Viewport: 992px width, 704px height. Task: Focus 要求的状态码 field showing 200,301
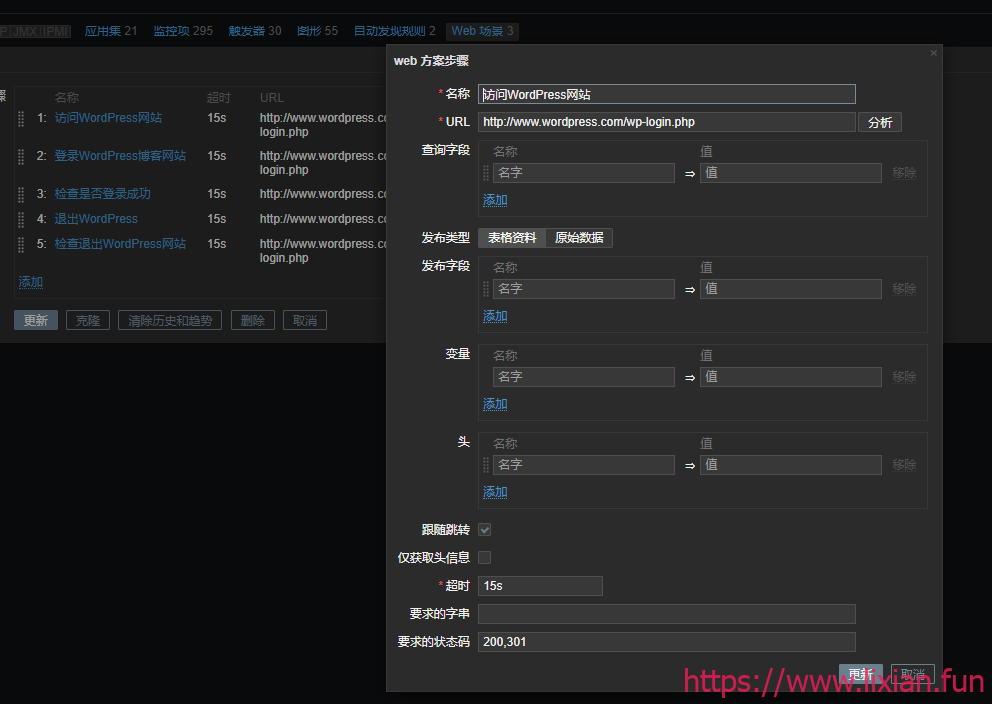point(667,641)
